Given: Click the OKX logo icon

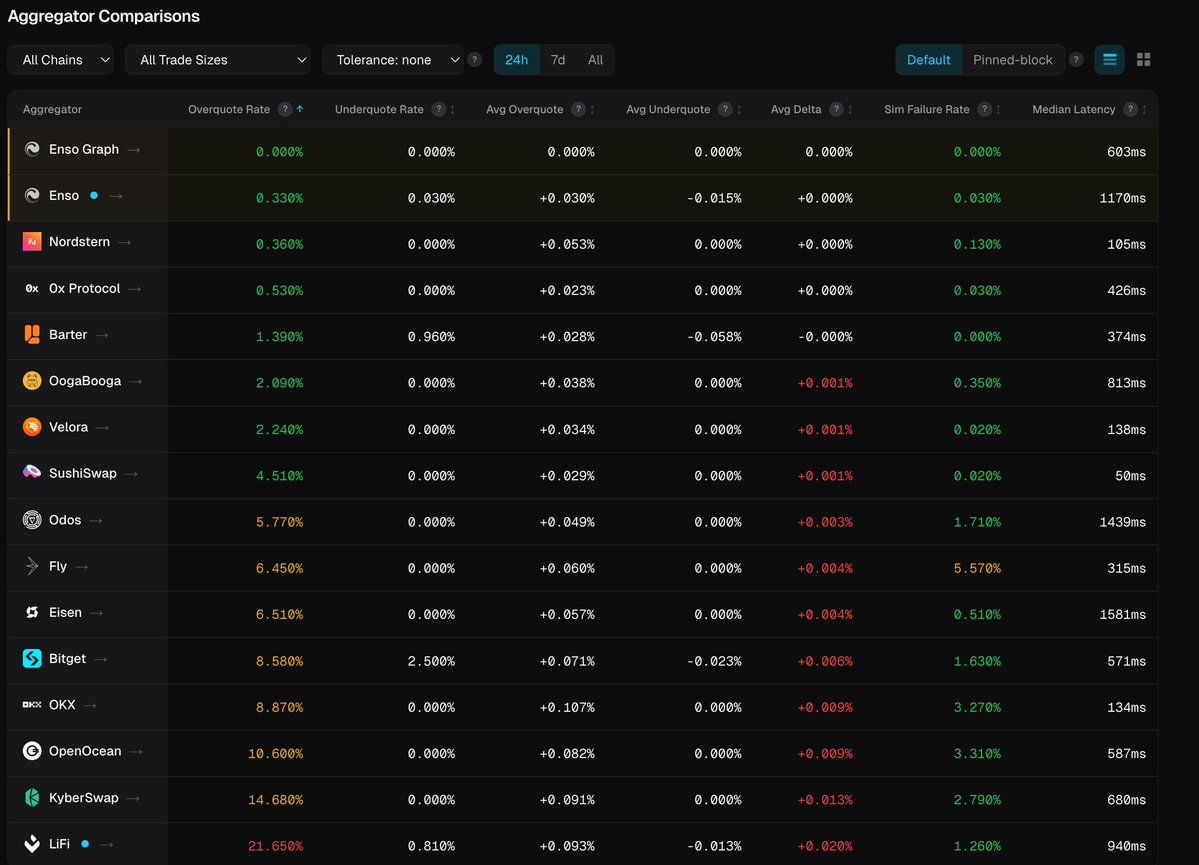Looking at the screenshot, I should point(32,704).
